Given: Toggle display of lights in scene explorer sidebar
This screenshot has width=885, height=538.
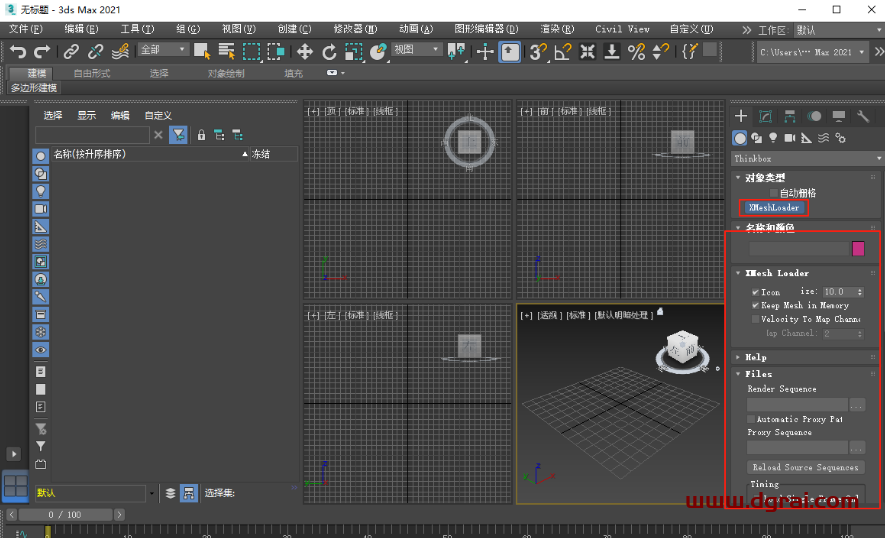Looking at the screenshot, I should click(x=41, y=191).
